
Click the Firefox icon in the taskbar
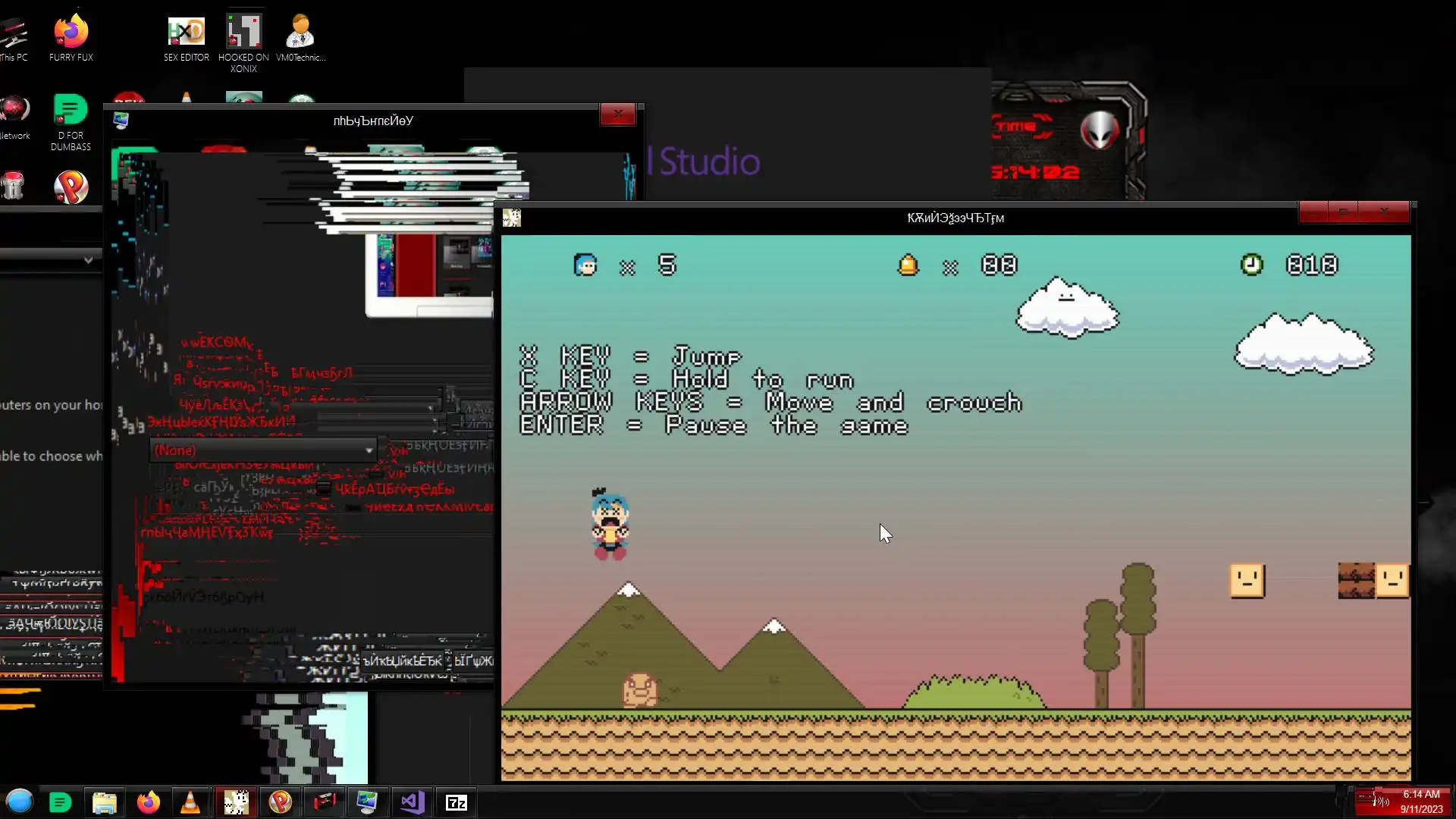point(148,802)
